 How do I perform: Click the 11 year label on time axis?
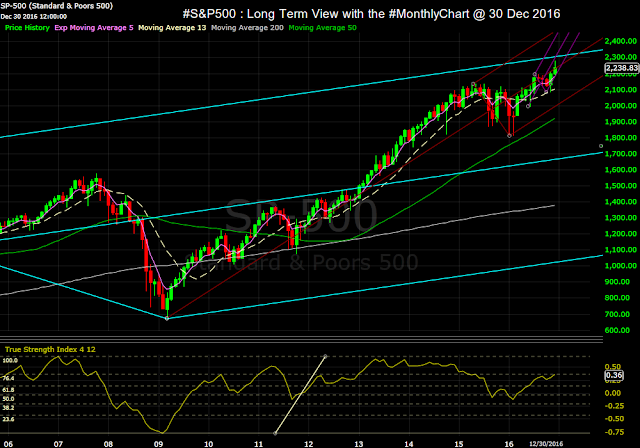coord(258,444)
